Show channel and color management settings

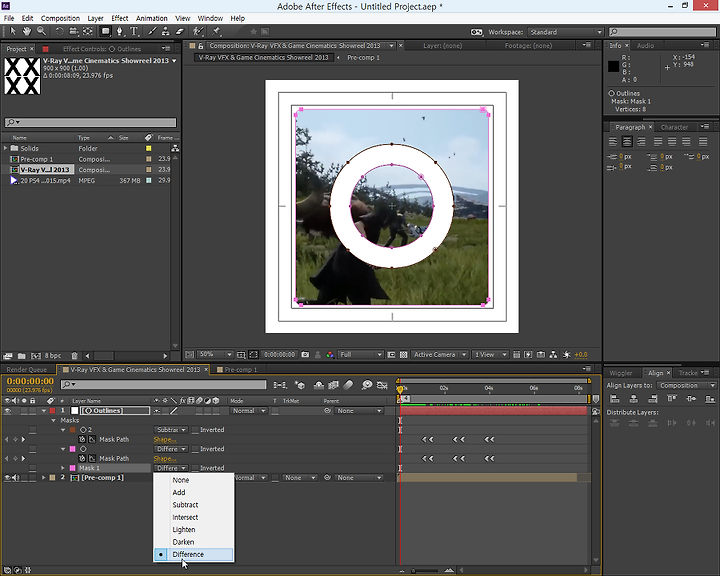coord(330,355)
